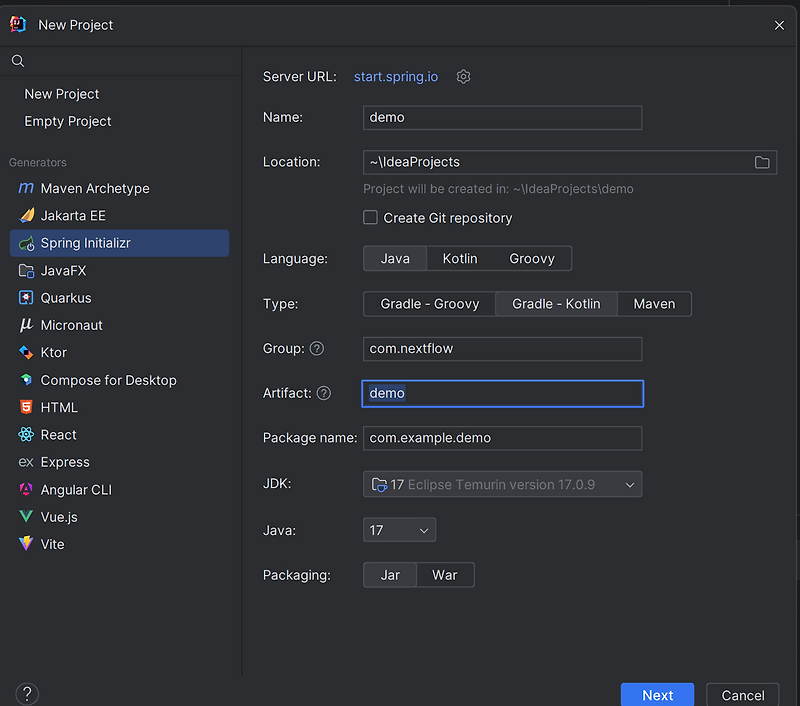The image size is (800, 706).
Task: Select Kotlin as the language
Action: point(460,259)
